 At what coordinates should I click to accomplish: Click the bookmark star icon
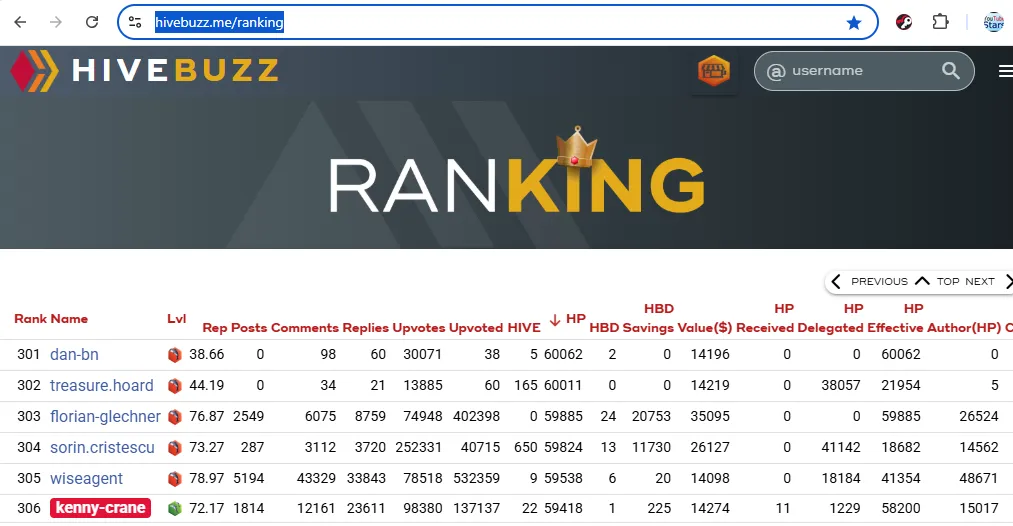coord(853,23)
